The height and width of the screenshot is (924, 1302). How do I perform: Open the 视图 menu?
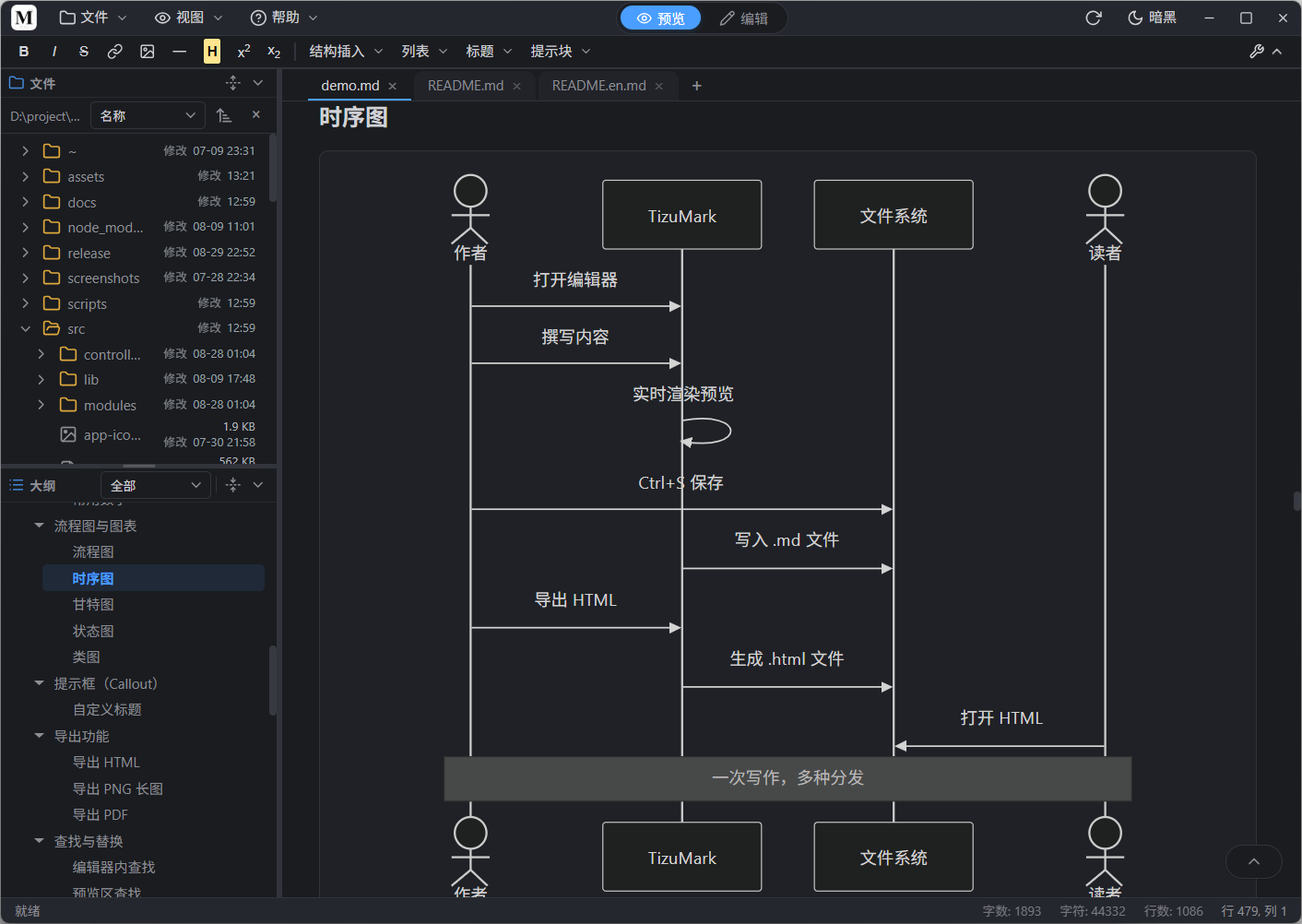tap(189, 18)
